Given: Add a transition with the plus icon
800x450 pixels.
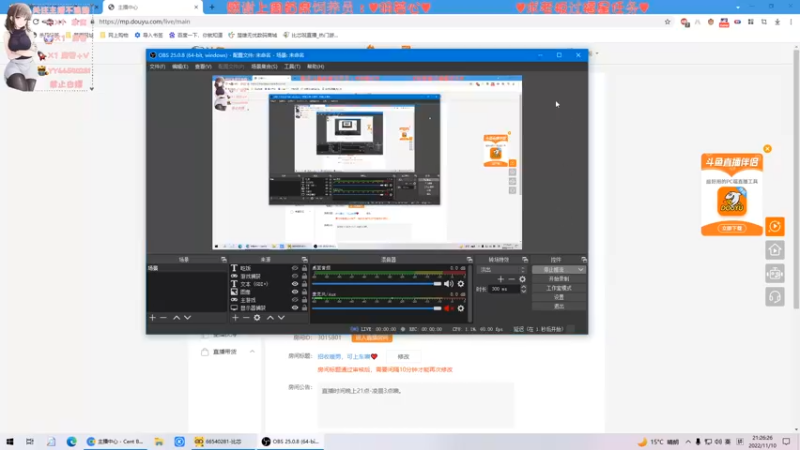Looking at the screenshot, I should [501, 279].
